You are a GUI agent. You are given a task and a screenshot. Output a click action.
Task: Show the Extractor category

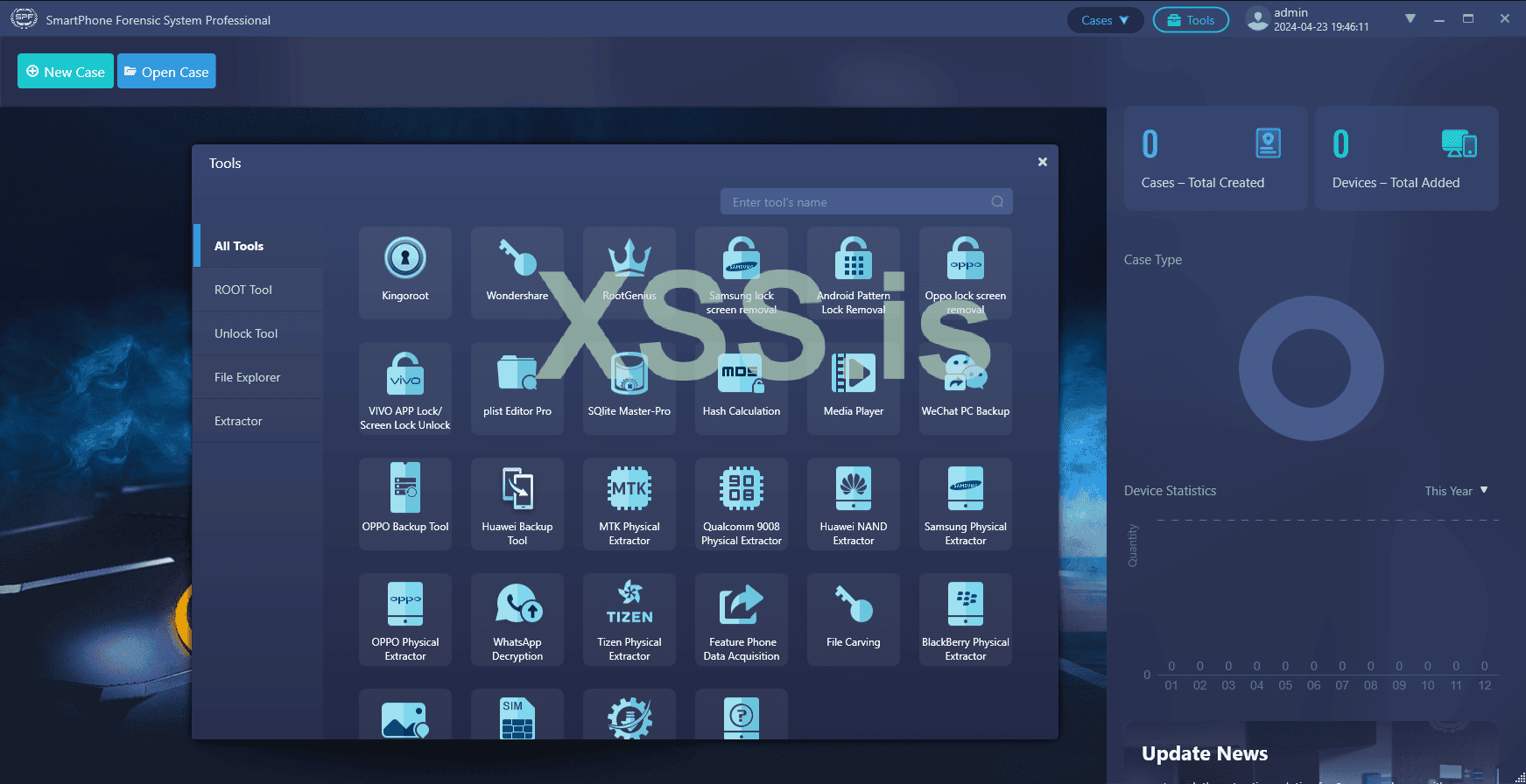click(x=258, y=421)
